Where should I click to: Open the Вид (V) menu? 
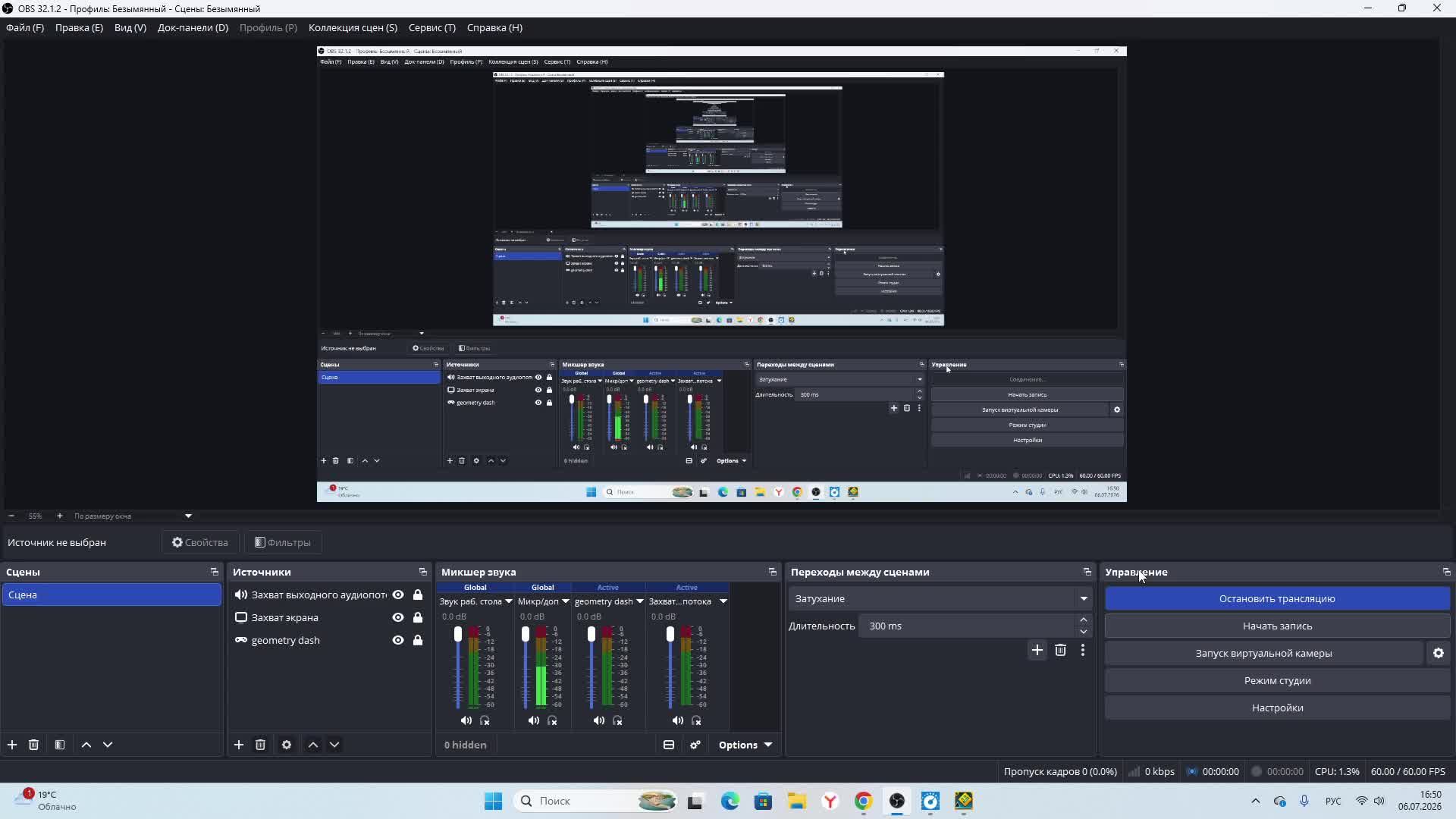(130, 27)
